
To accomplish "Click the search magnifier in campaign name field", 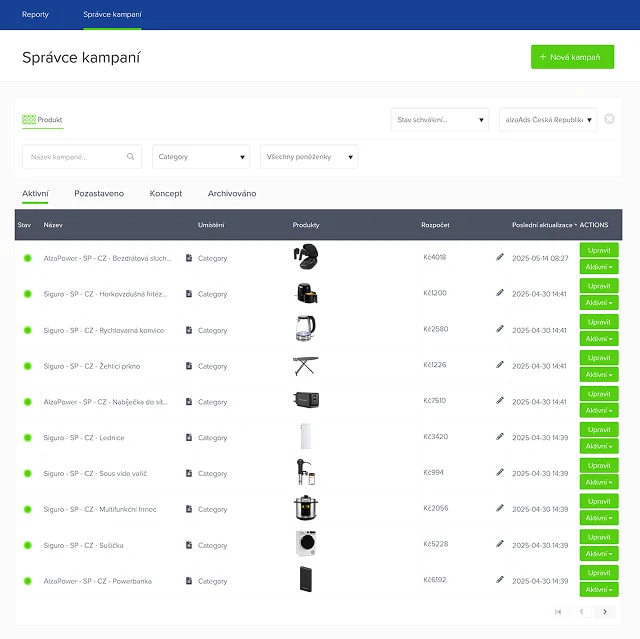I will (131, 157).
